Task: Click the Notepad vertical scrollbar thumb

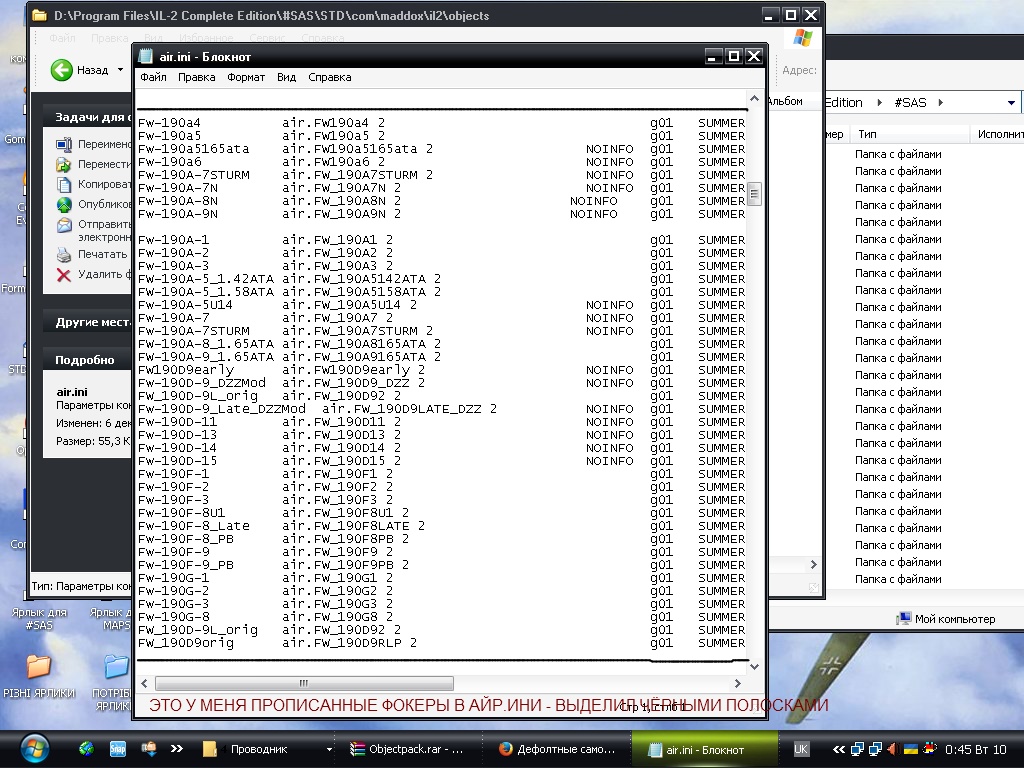Action: point(754,193)
